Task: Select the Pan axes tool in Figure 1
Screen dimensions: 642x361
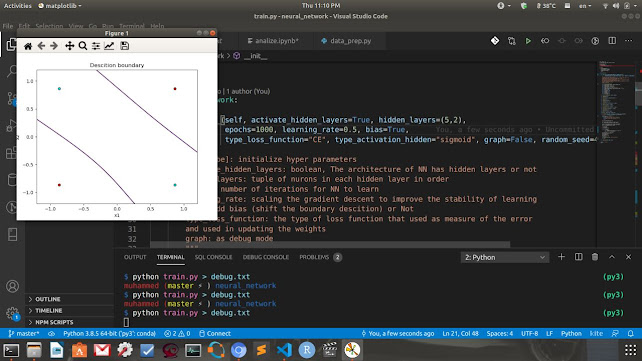Action: point(70,46)
